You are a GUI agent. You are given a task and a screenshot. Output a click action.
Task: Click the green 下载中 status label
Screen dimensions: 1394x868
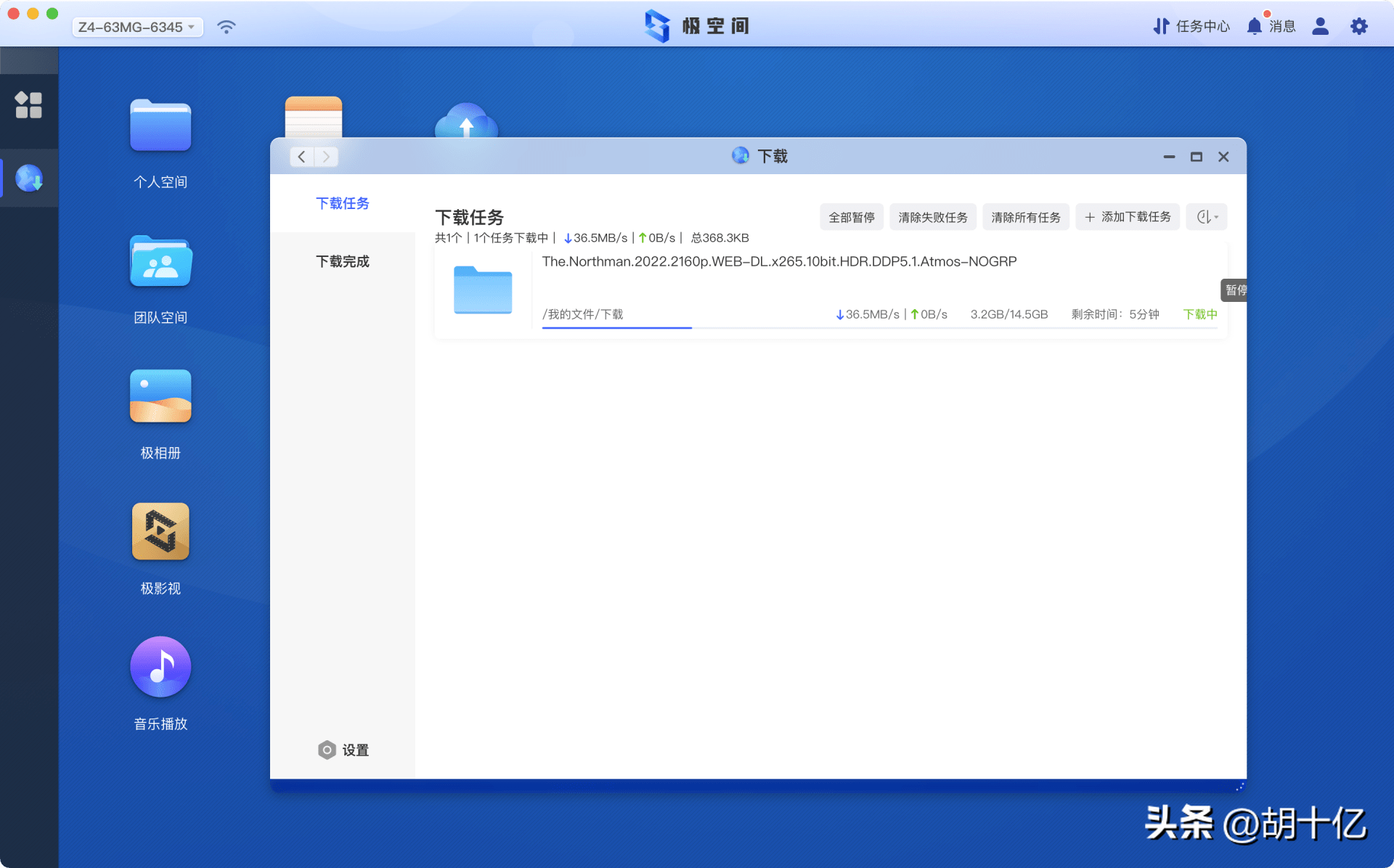point(1200,314)
